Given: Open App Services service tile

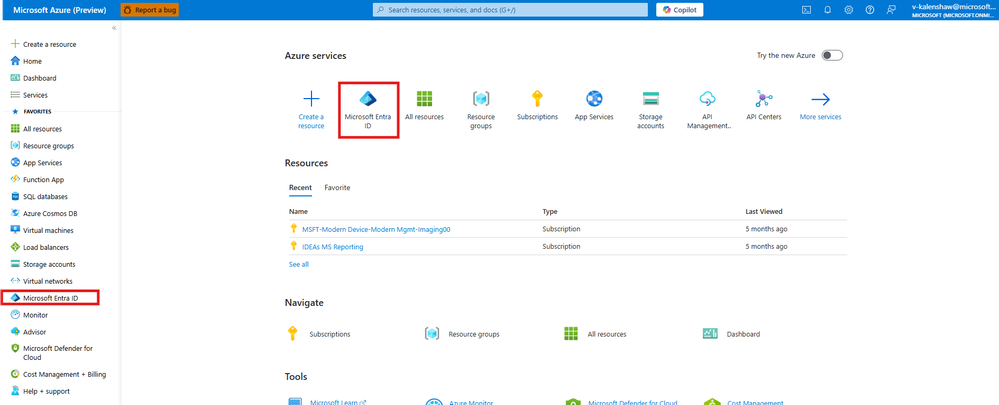Looking at the screenshot, I should point(594,106).
